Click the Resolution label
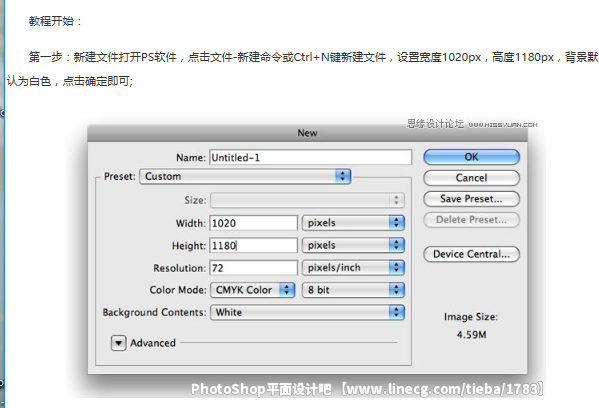Image resolution: width=599 pixels, height=408 pixels. (x=180, y=268)
